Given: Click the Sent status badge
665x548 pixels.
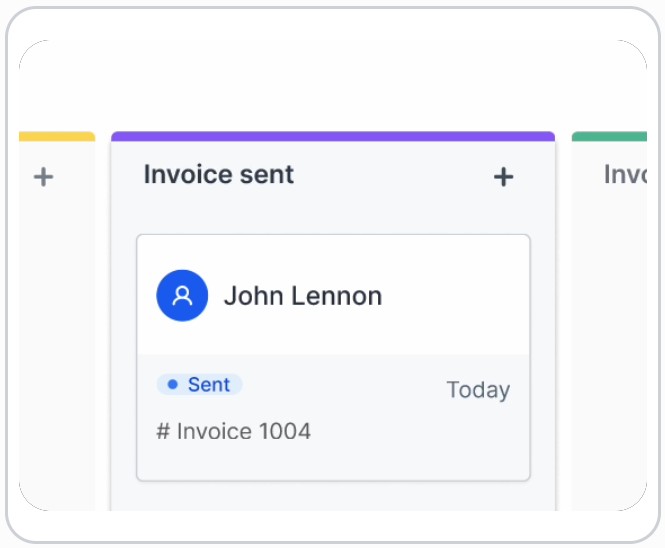Looking at the screenshot, I should tap(200, 385).
